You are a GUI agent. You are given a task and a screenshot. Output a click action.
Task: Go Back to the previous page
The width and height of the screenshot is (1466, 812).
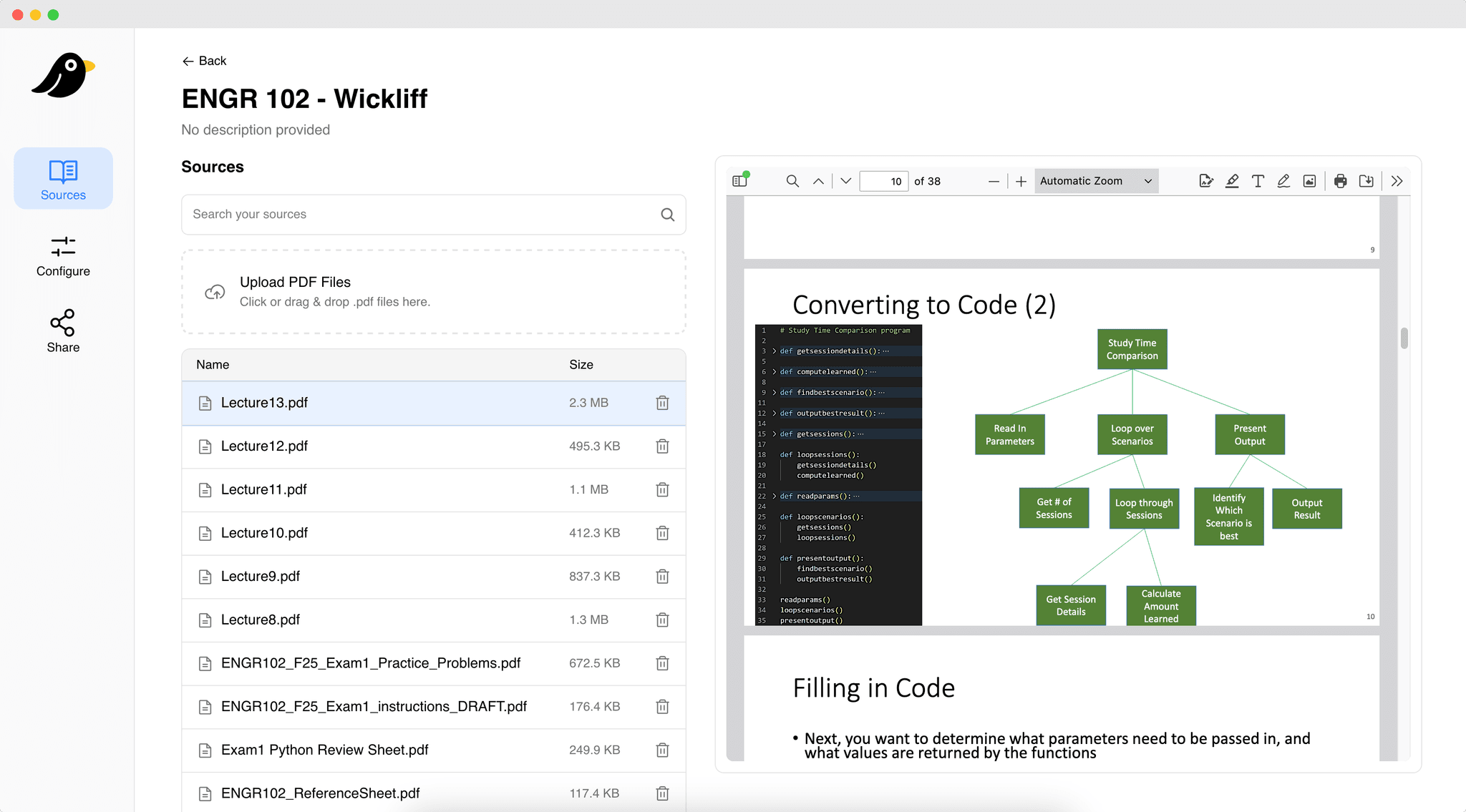tap(204, 61)
